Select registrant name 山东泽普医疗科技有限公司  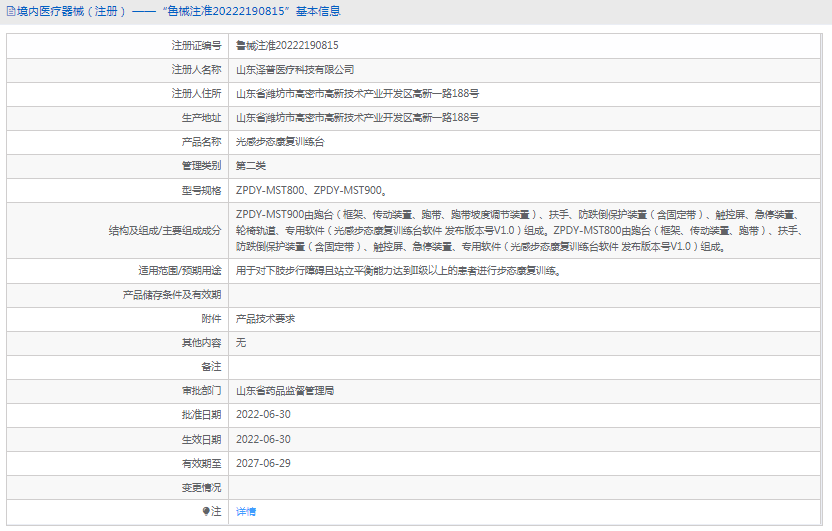[x=295, y=69]
